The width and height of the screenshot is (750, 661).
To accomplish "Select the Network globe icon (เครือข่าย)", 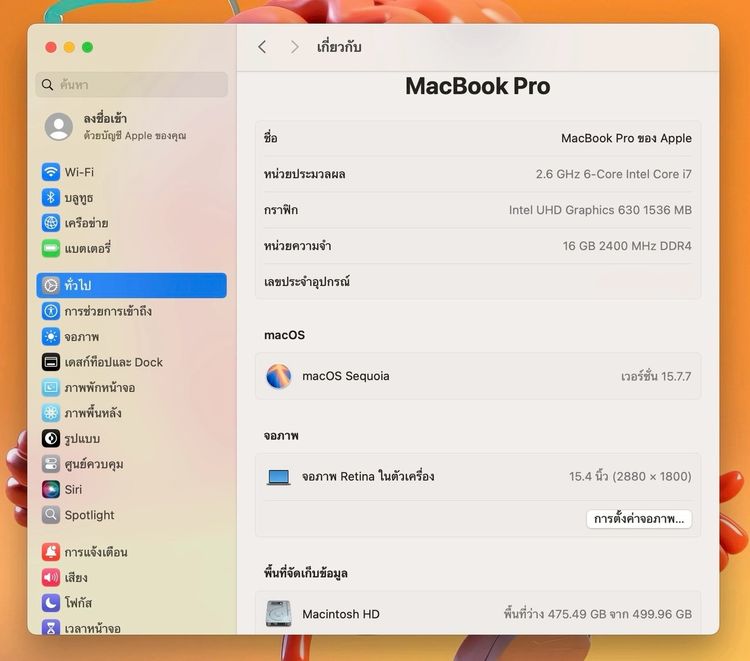I will [x=51, y=222].
